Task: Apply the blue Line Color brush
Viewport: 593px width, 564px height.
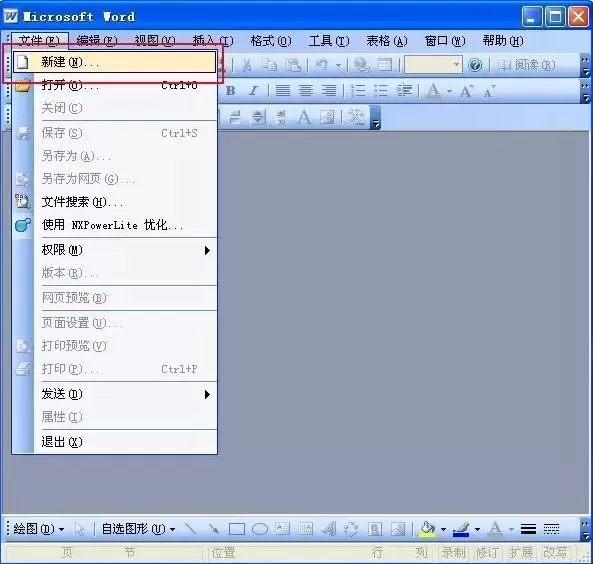Action: pos(461,528)
